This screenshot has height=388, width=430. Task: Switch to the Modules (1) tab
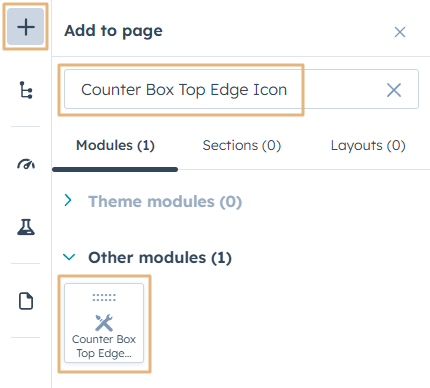[x=115, y=145]
